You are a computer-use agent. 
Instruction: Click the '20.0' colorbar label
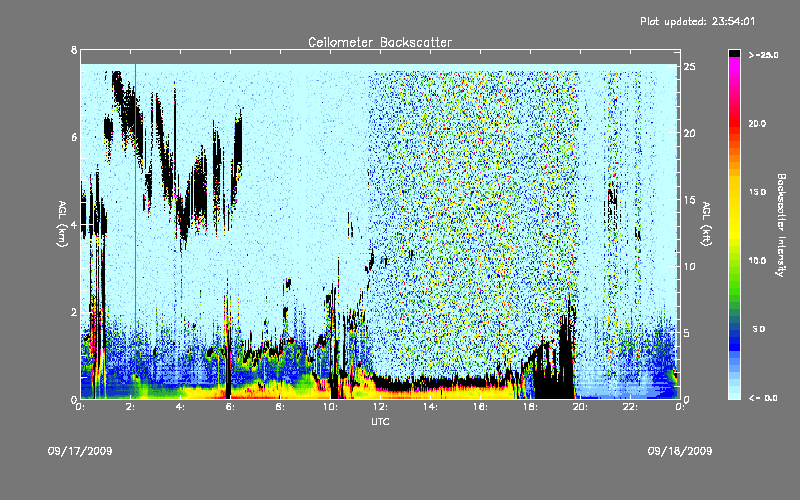(x=757, y=123)
